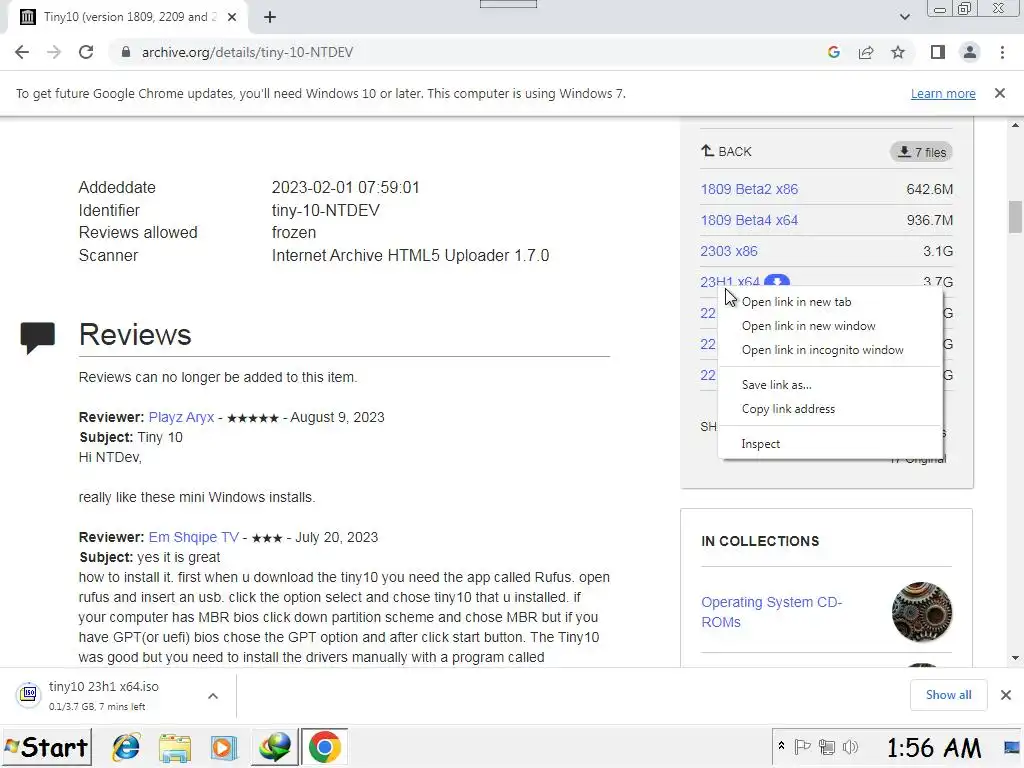Click the browser forward arrow
The height and width of the screenshot is (768, 1024).
(x=54, y=52)
